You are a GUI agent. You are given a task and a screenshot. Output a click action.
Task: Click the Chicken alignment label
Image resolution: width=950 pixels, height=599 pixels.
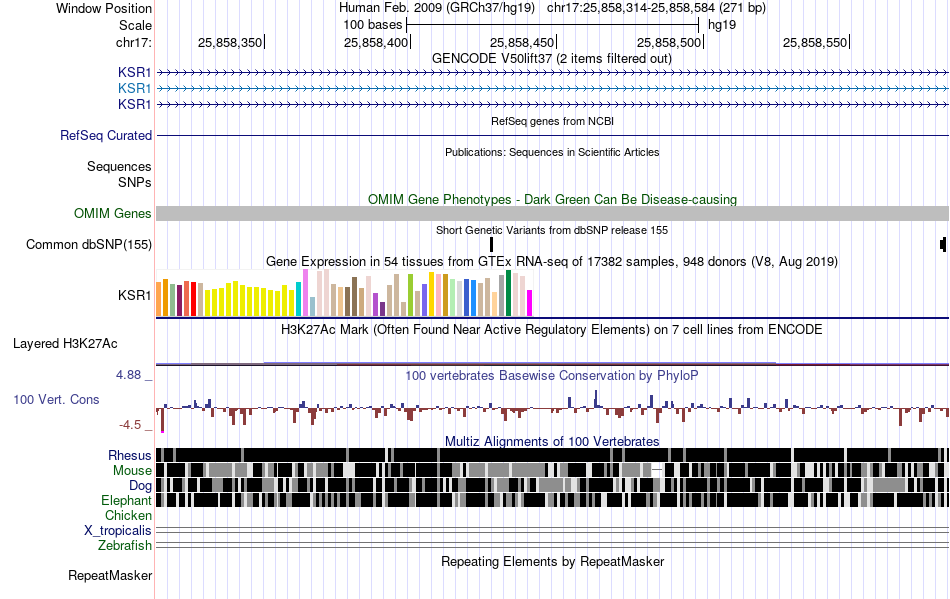point(128,515)
